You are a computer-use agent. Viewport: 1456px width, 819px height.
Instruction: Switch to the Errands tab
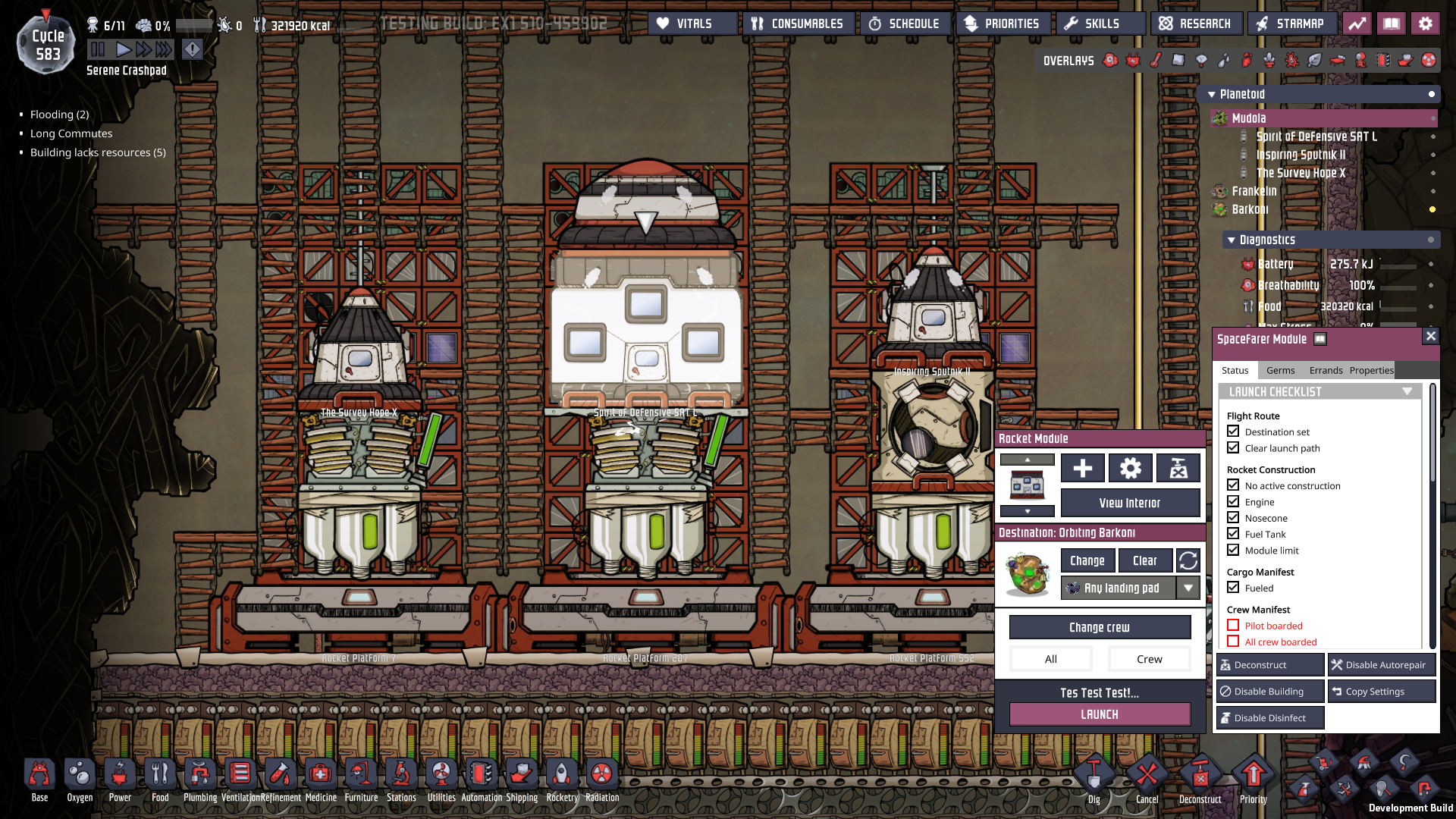click(1326, 370)
